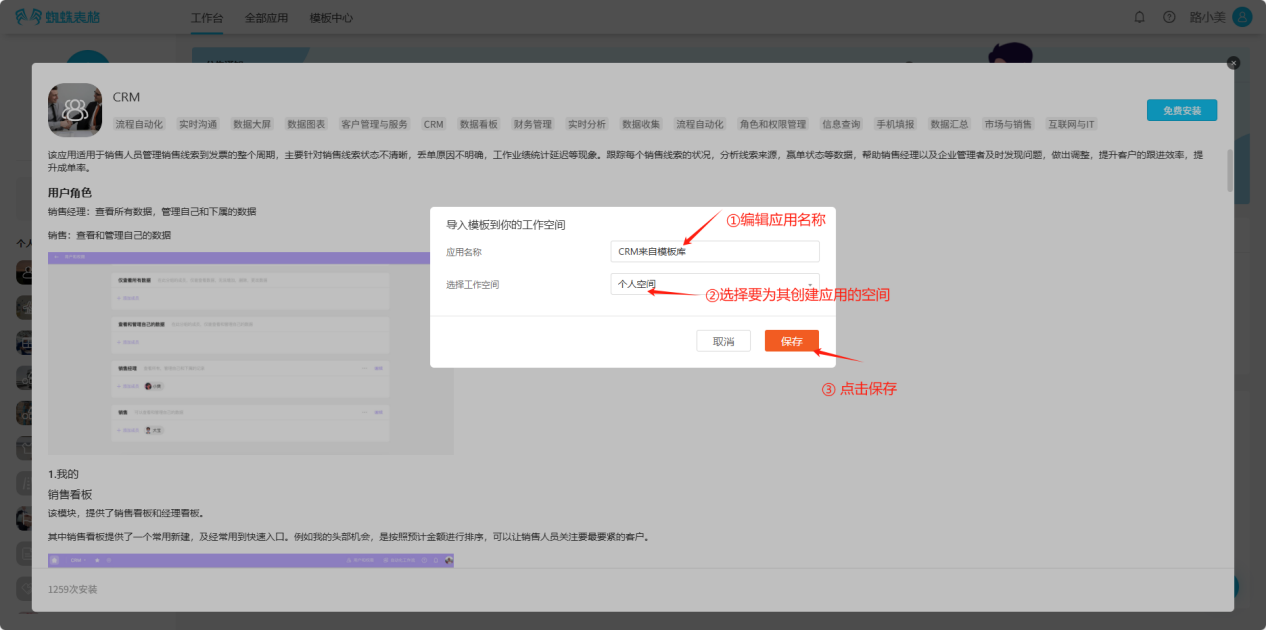Click the 角色和权限管理 tag

772,124
